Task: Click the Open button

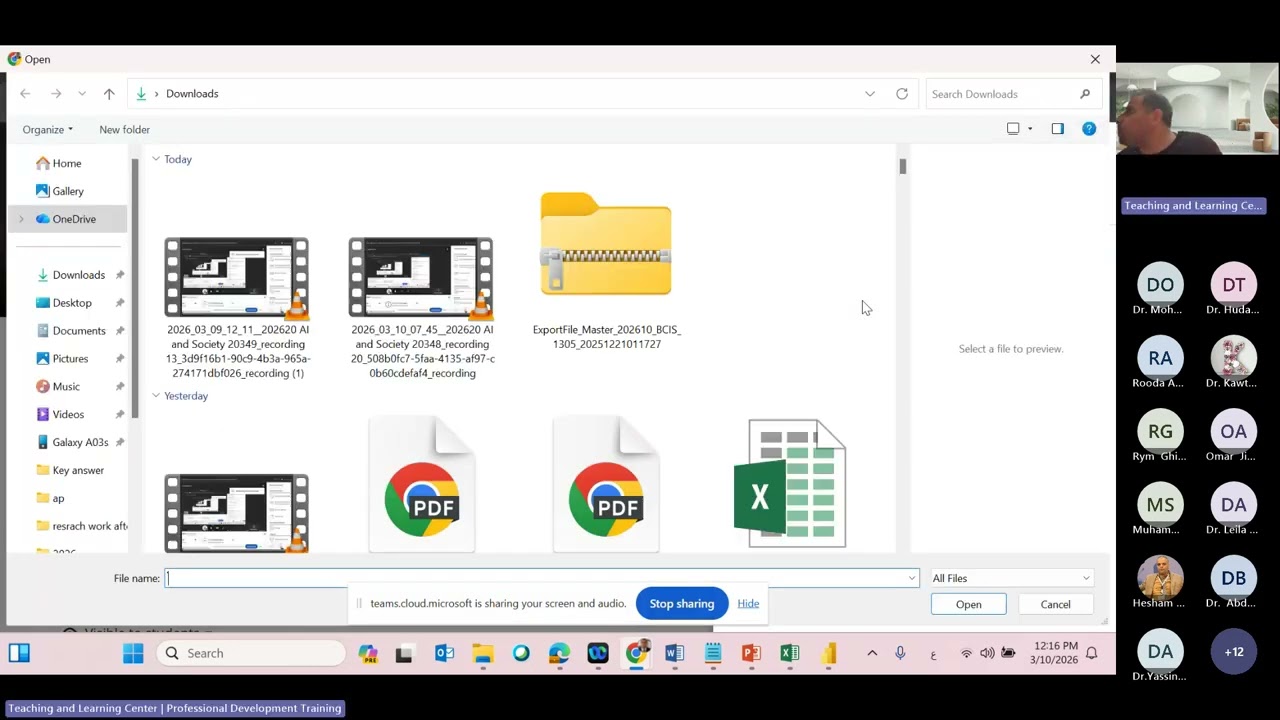Action: (968, 604)
